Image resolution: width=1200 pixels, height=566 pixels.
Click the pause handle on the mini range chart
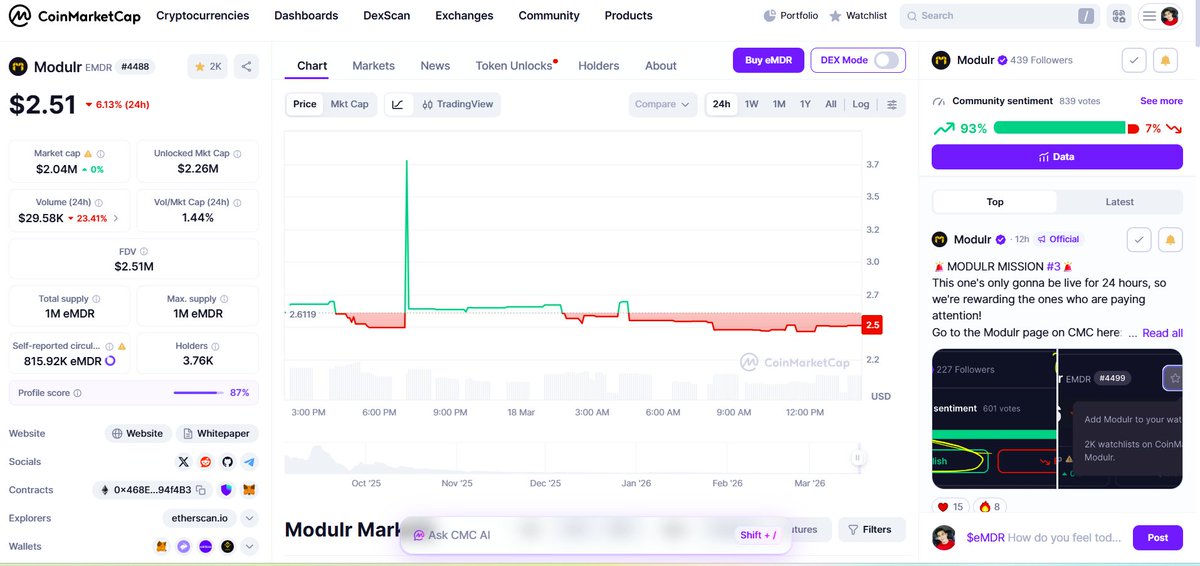[857, 458]
